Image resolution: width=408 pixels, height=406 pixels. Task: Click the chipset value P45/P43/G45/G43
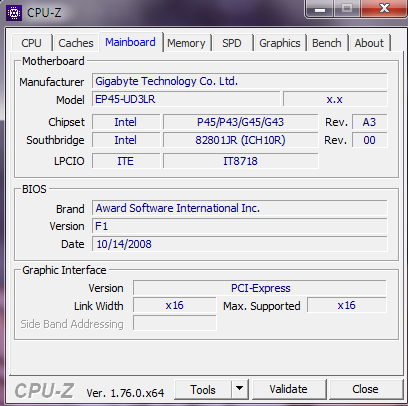(x=240, y=122)
